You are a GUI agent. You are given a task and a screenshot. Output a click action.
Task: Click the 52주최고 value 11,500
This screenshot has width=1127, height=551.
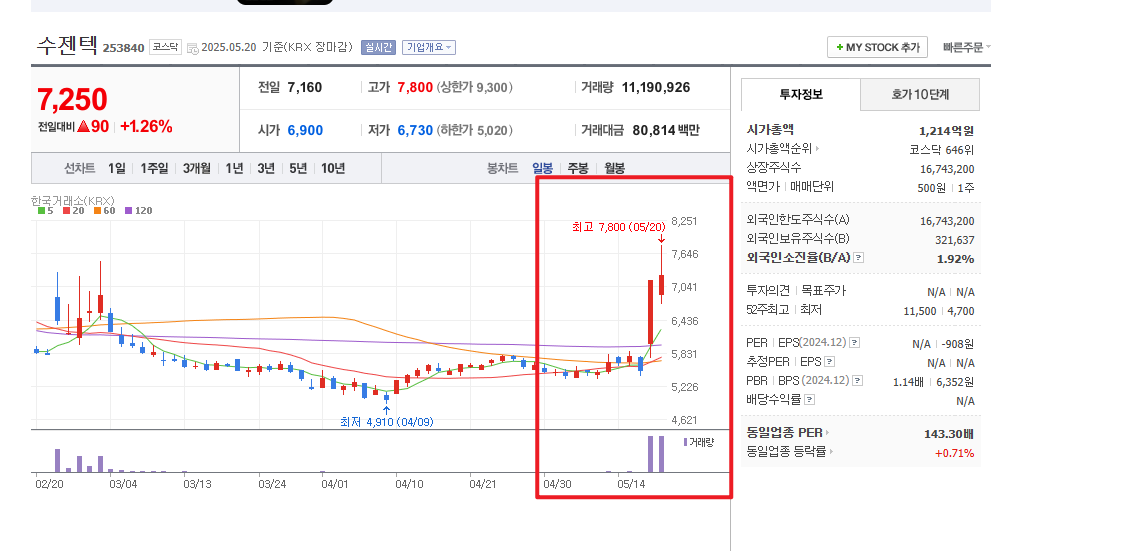919,311
